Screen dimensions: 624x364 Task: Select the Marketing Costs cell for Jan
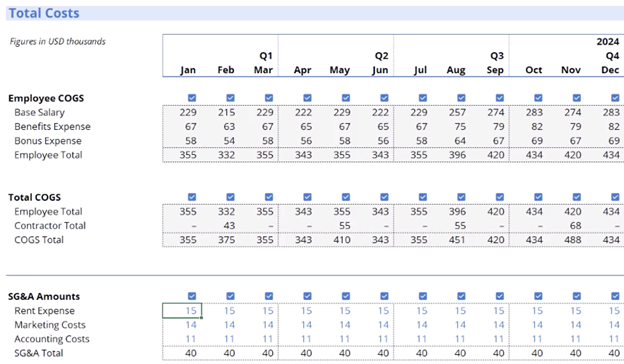click(182, 325)
